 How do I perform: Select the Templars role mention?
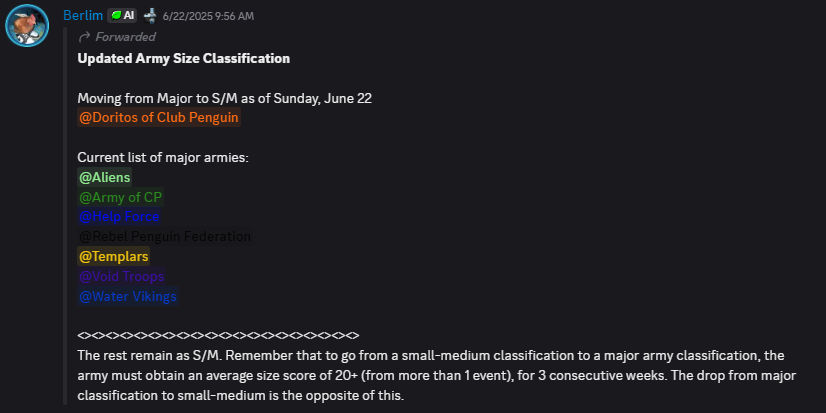[x=113, y=257]
